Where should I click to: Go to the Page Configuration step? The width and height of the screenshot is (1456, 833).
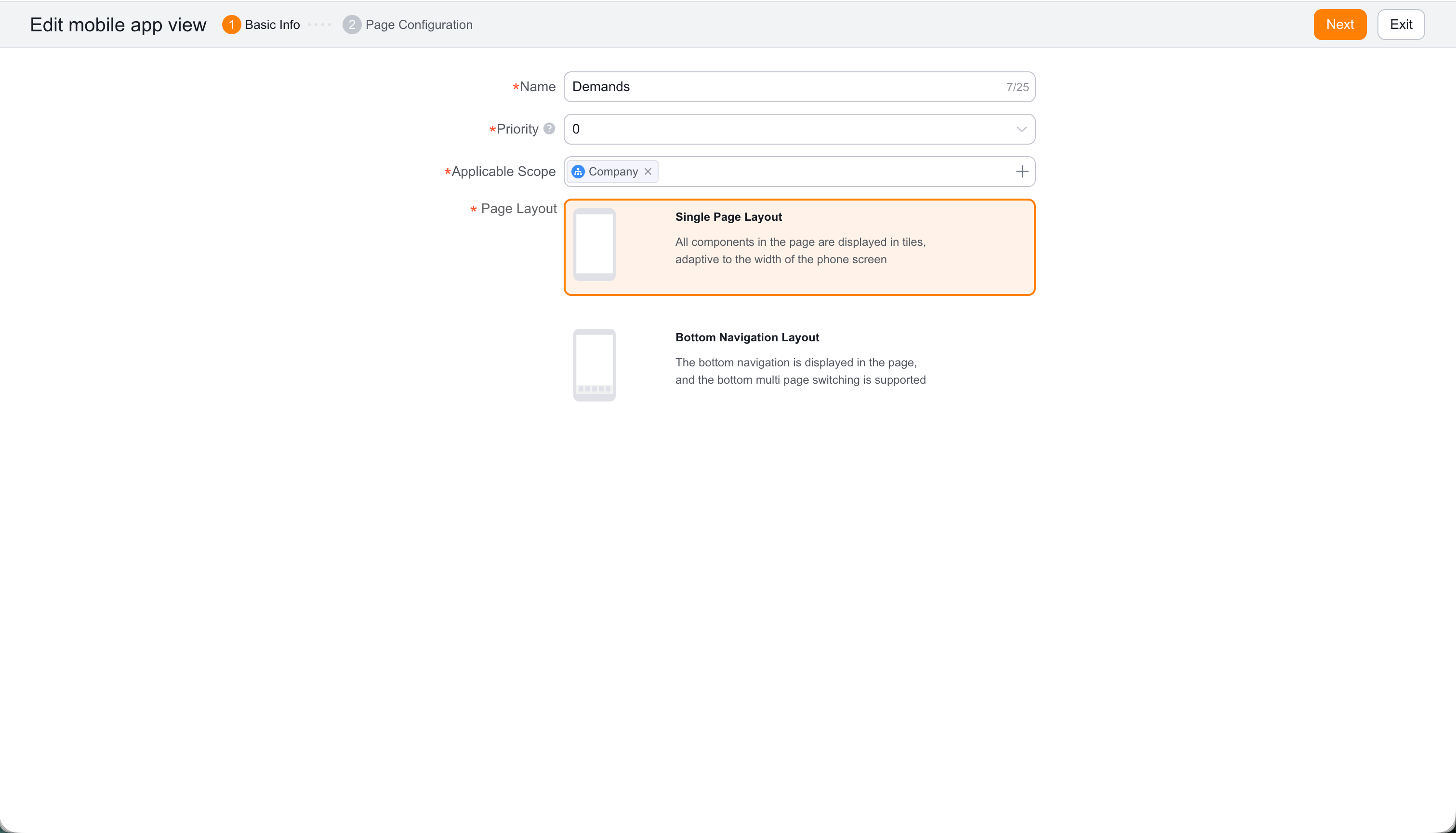(x=408, y=25)
